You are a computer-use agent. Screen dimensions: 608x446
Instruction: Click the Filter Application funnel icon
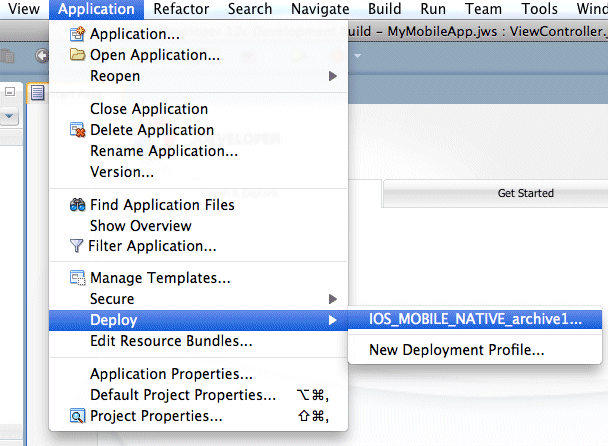coord(77,246)
